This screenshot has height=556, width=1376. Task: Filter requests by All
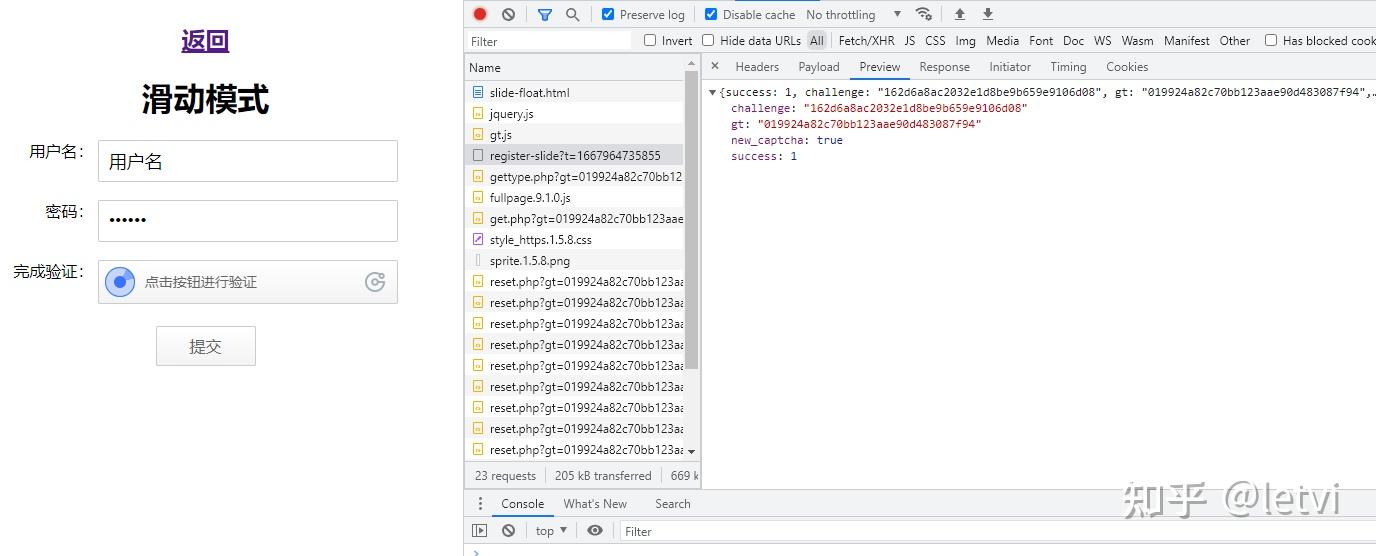coord(817,41)
